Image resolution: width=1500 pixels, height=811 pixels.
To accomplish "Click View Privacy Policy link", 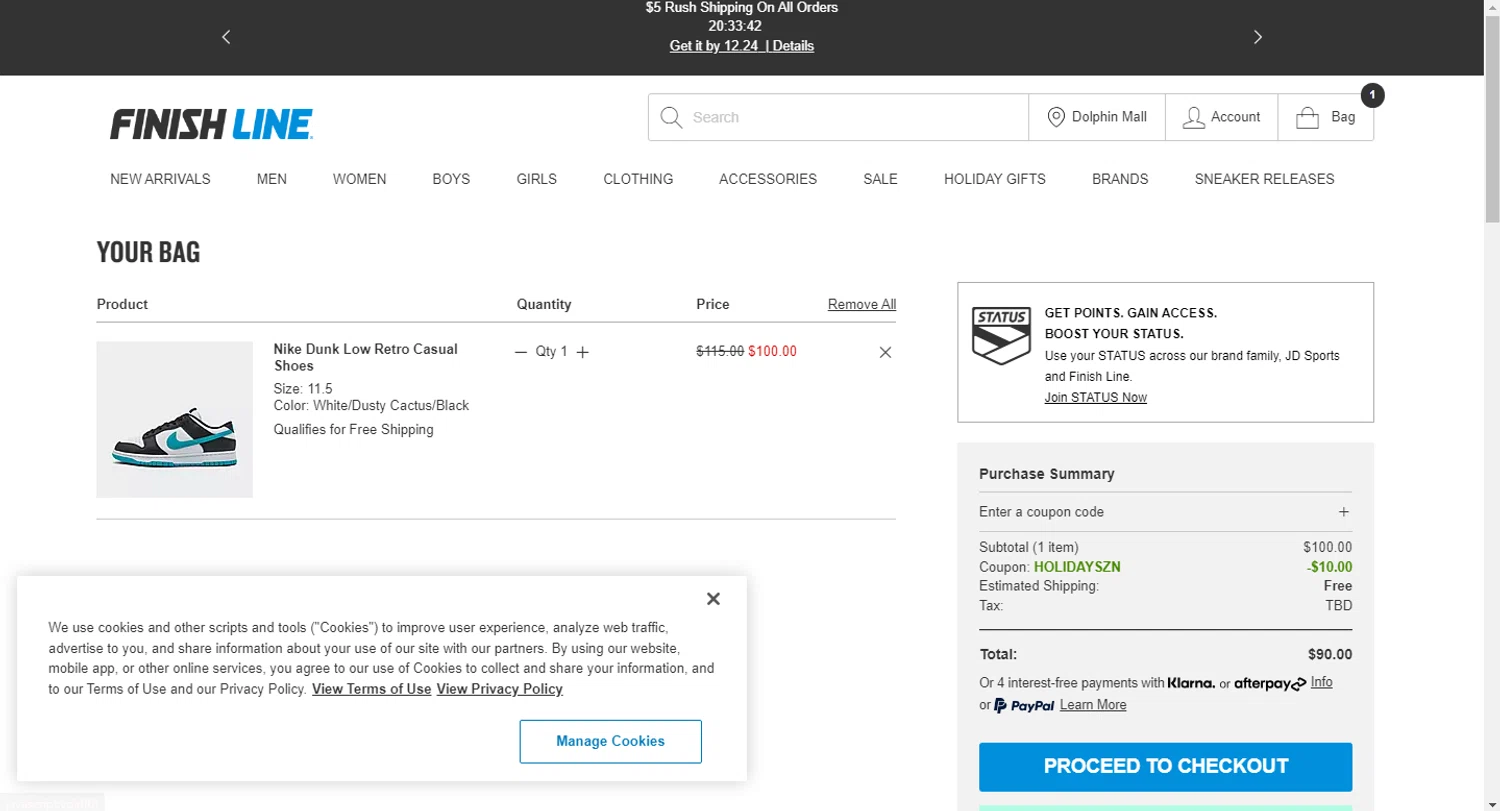I will [x=500, y=689].
